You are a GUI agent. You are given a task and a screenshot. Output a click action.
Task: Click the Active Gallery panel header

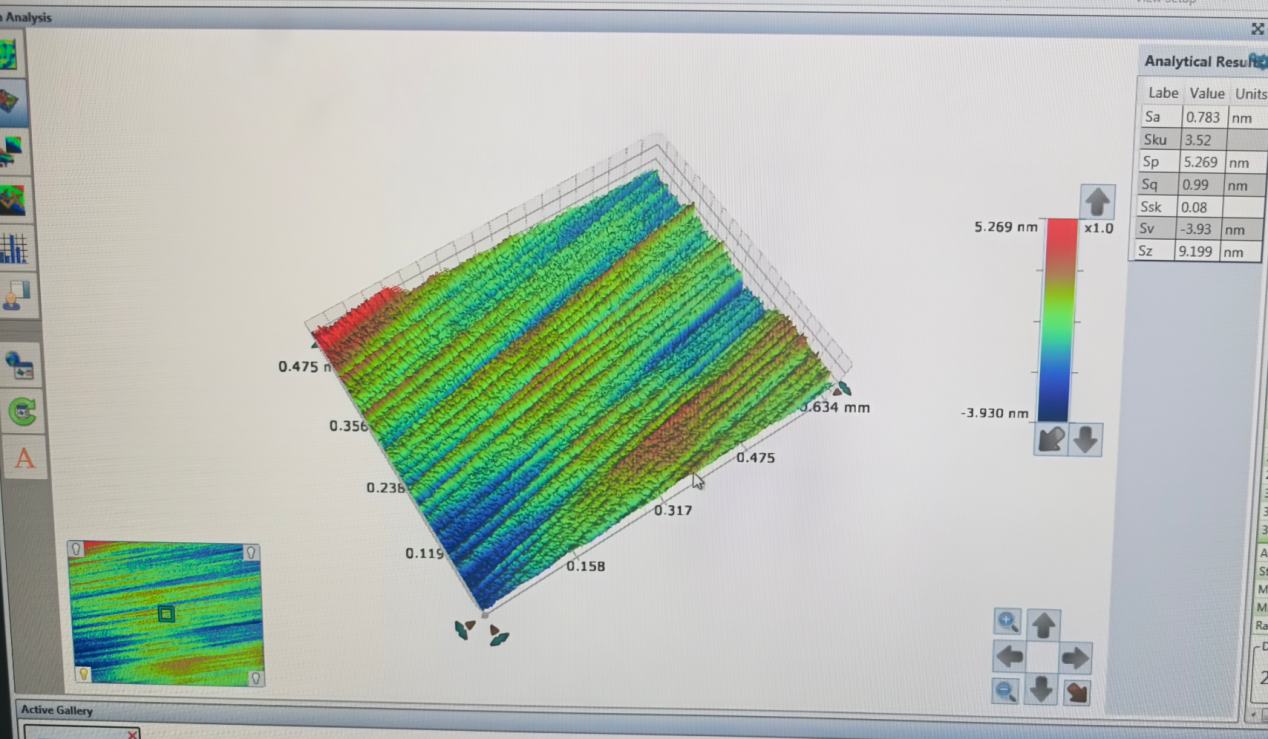(x=57, y=710)
